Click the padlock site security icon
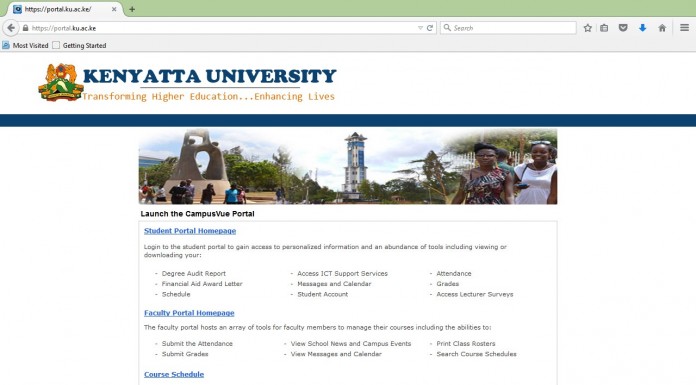Screen dimensions: 696x385 [25, 28]
